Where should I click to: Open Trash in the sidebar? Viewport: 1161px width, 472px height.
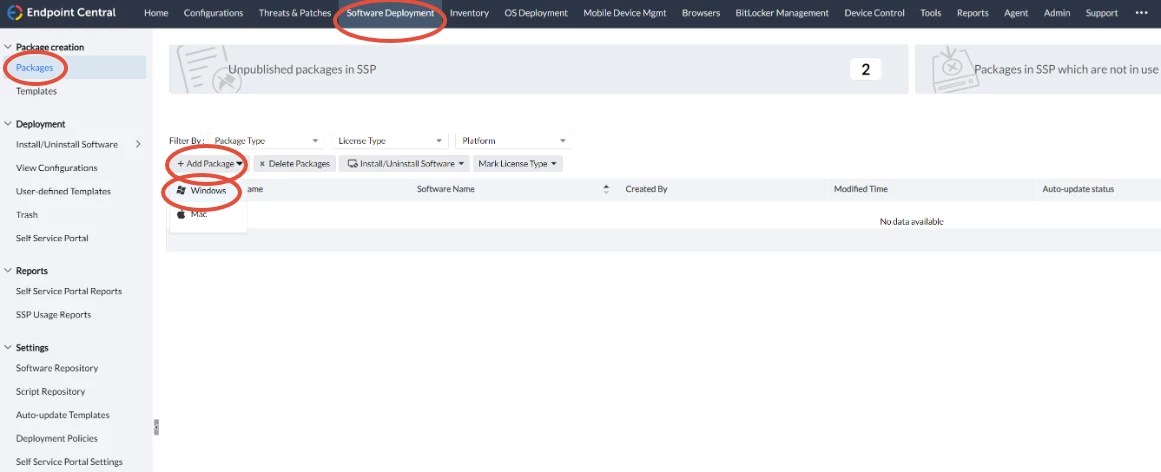point(27,215)
